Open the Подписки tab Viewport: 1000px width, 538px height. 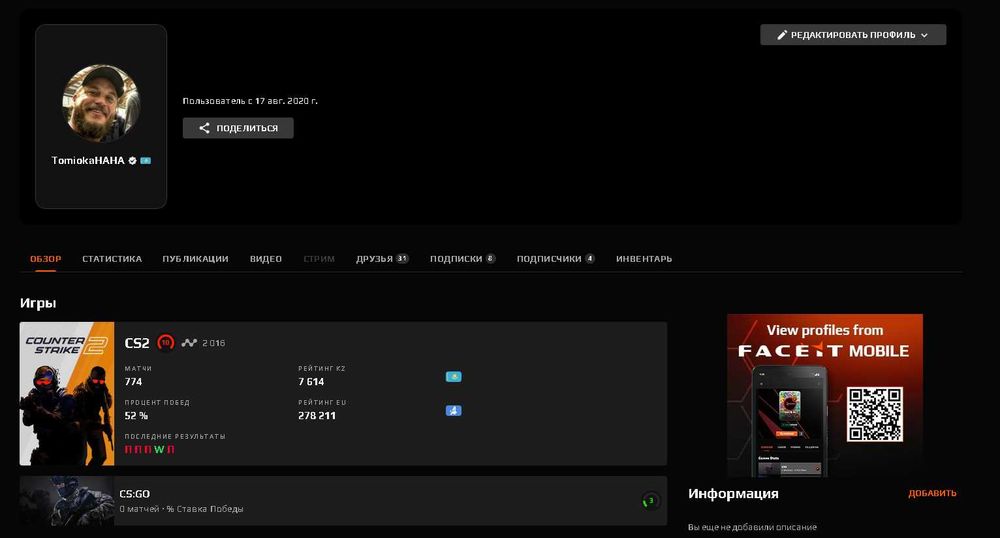pos(462,259)
